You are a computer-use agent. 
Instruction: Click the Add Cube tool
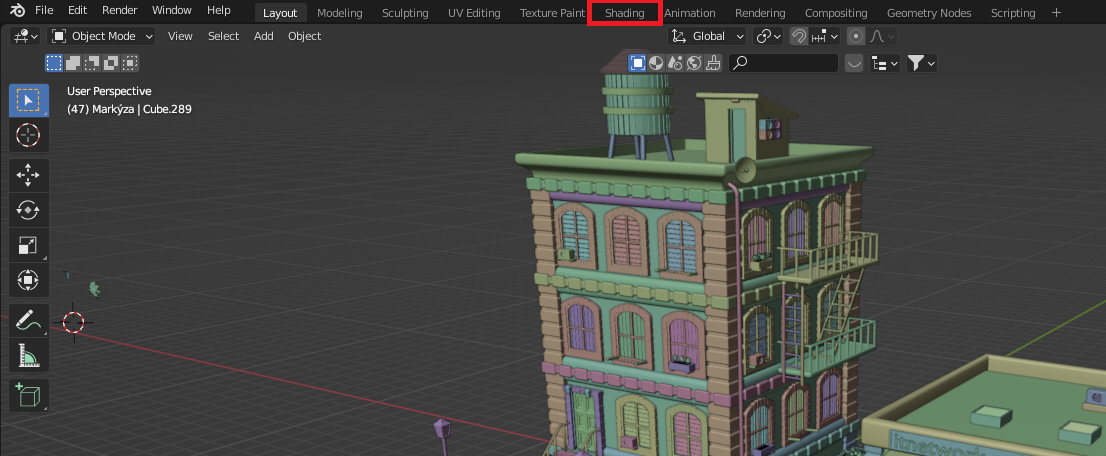pos(28,395)
